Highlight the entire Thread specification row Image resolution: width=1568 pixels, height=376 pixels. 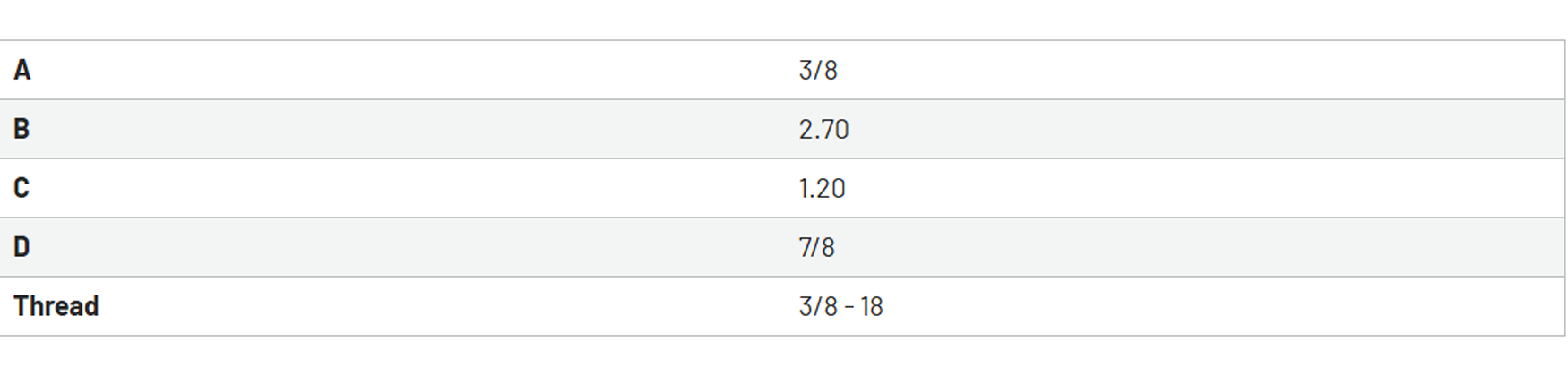coord(782,306)
